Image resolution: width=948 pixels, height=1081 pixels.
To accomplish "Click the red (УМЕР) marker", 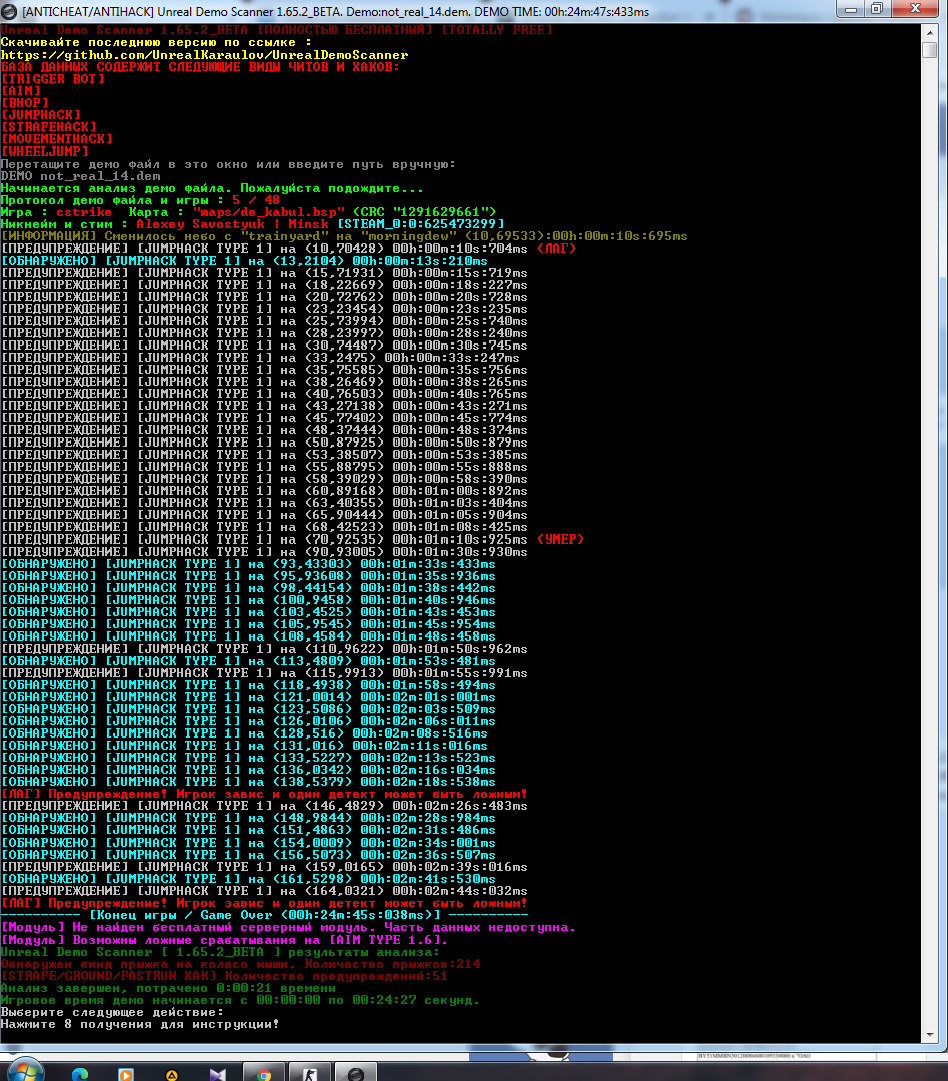I will 560,539.
